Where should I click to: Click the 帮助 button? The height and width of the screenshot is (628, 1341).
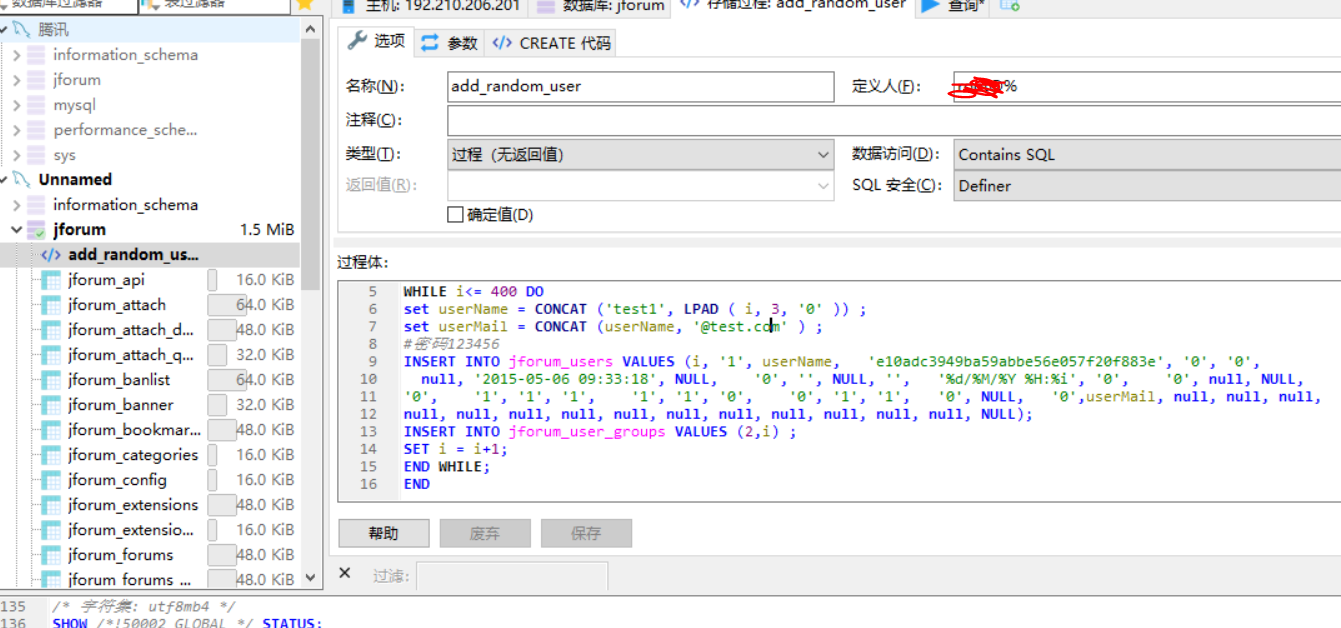tap(384, 533)
